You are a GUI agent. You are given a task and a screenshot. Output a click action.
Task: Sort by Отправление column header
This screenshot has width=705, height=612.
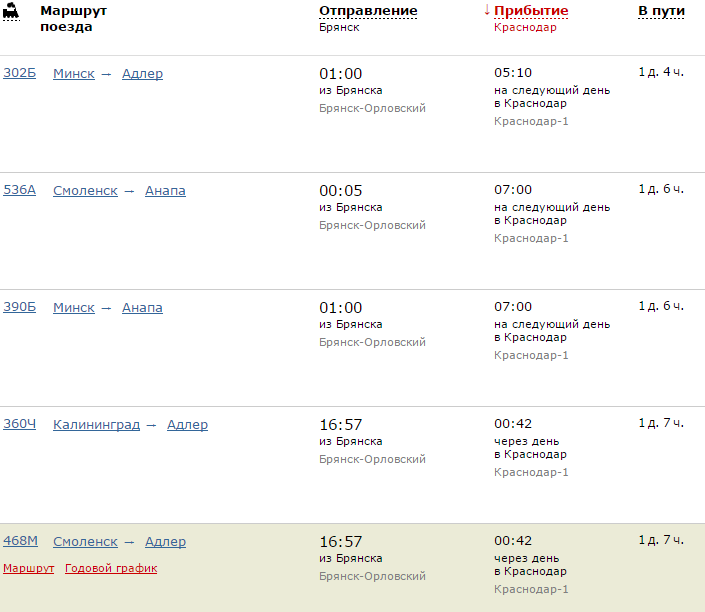click(368, 11)
